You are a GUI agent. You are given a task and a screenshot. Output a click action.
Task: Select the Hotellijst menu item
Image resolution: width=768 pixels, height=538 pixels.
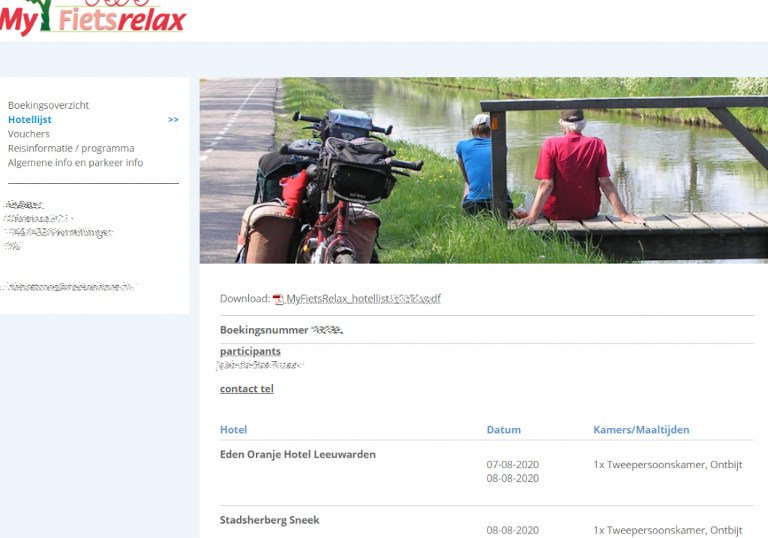[x=29, y=119]
